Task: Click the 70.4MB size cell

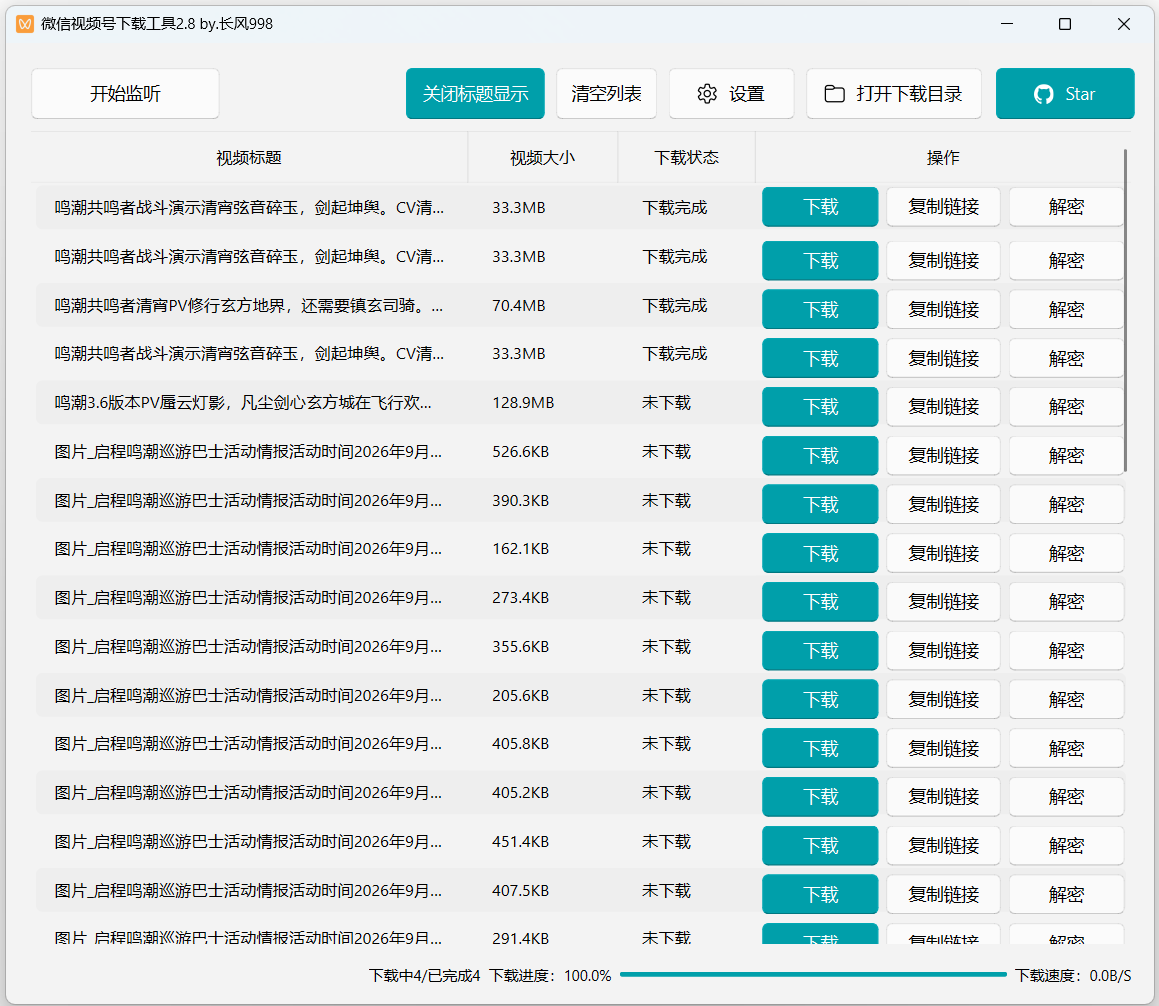Action: [519, 305]
